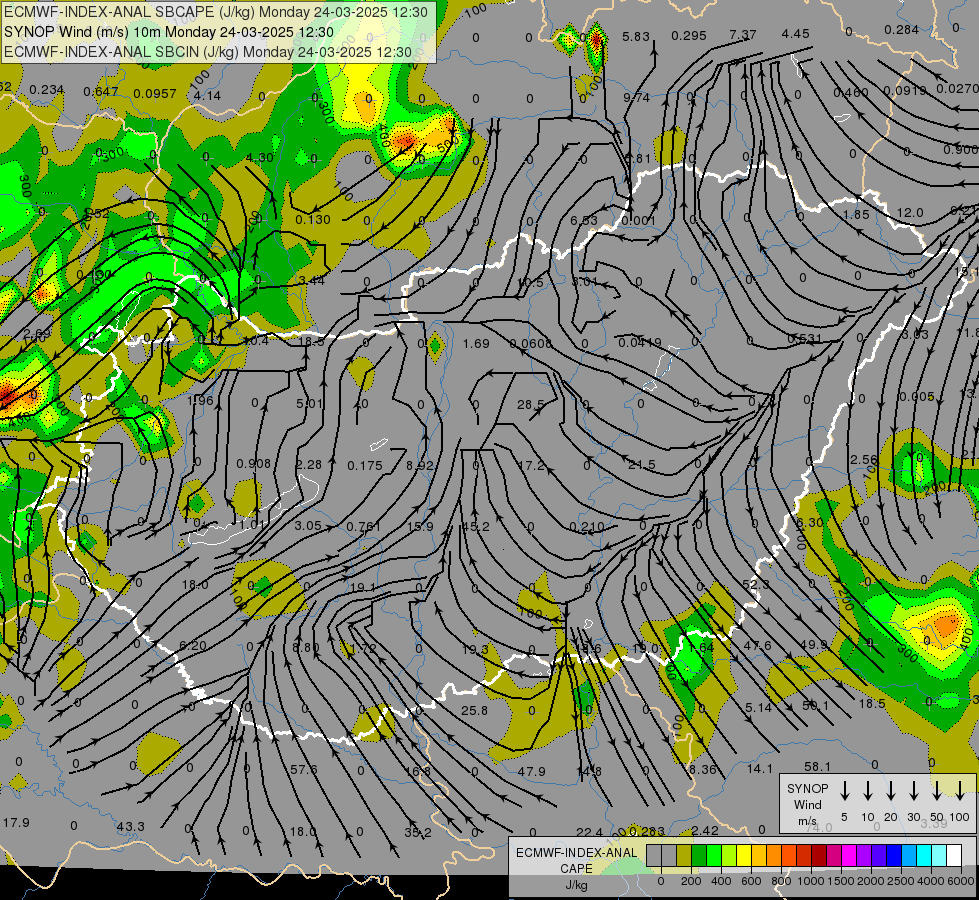Pick the dark red swatch above 1000
Viewport: 979px width, 900px height.
pos(819,856)
